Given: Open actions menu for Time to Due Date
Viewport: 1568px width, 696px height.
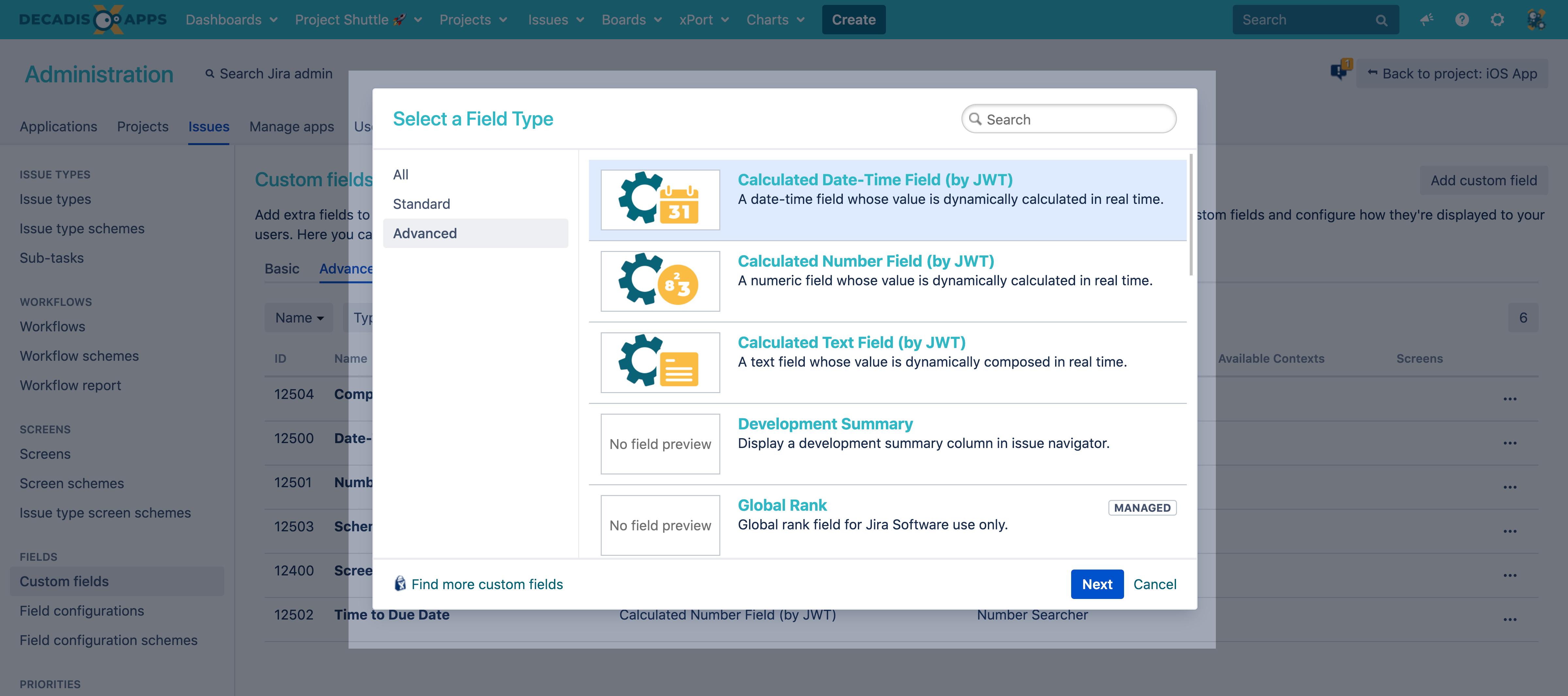Looking at the screenshot, I should tap(1510, 619).
